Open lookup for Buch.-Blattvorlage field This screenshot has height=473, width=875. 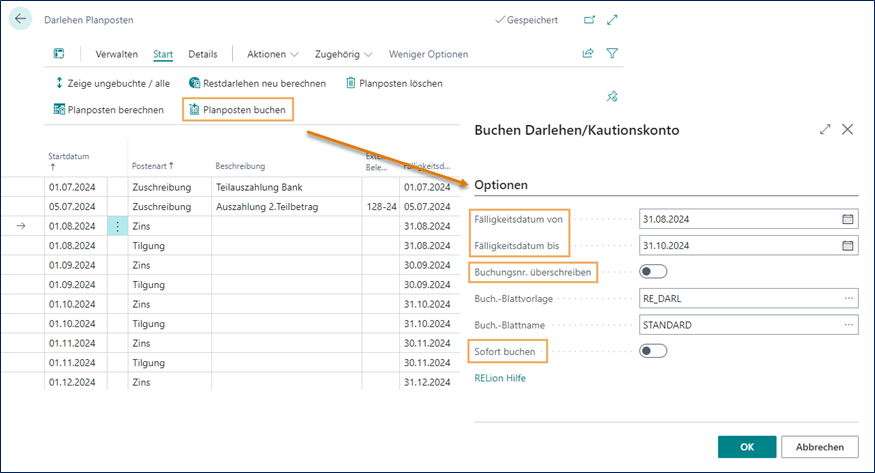(849, 298)
